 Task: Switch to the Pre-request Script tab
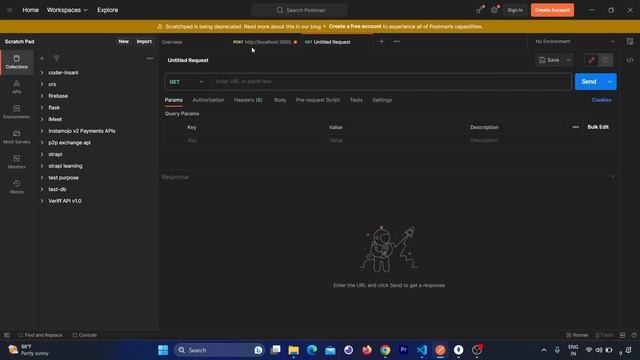coord(318,100)
